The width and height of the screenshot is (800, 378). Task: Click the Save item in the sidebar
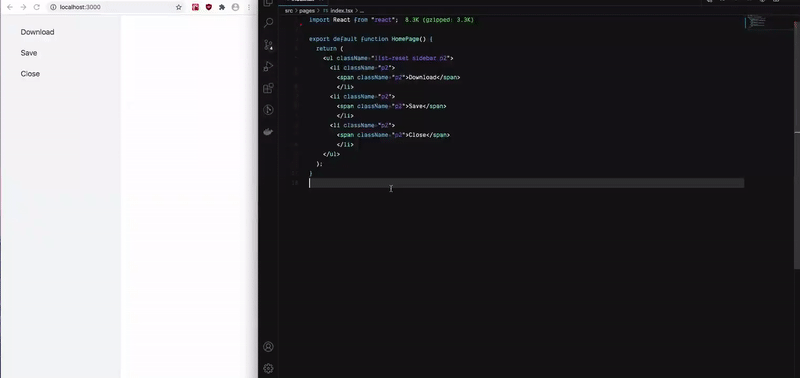point(29,53)
